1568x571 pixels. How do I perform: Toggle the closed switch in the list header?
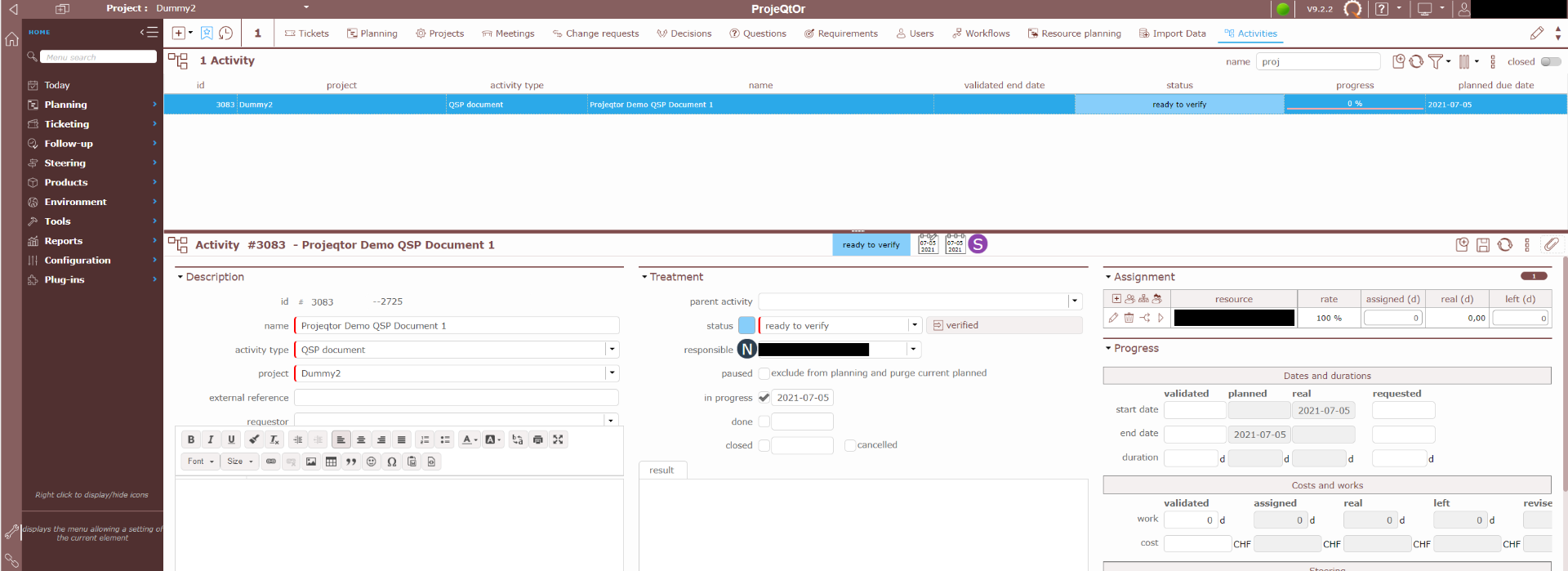(1550, 62)
